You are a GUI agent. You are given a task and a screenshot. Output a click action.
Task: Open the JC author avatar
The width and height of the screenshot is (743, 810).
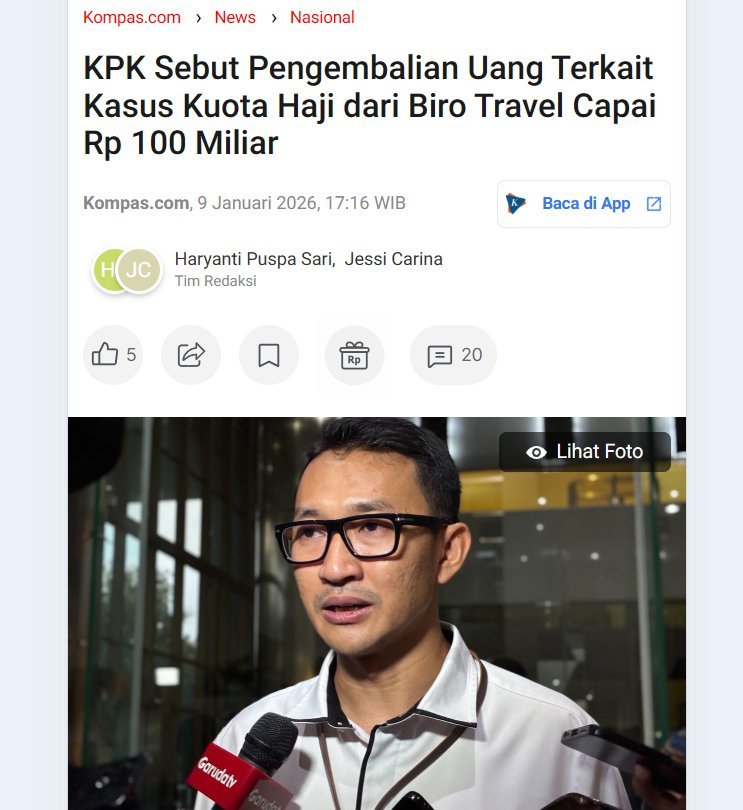click(x=138, y=270)
